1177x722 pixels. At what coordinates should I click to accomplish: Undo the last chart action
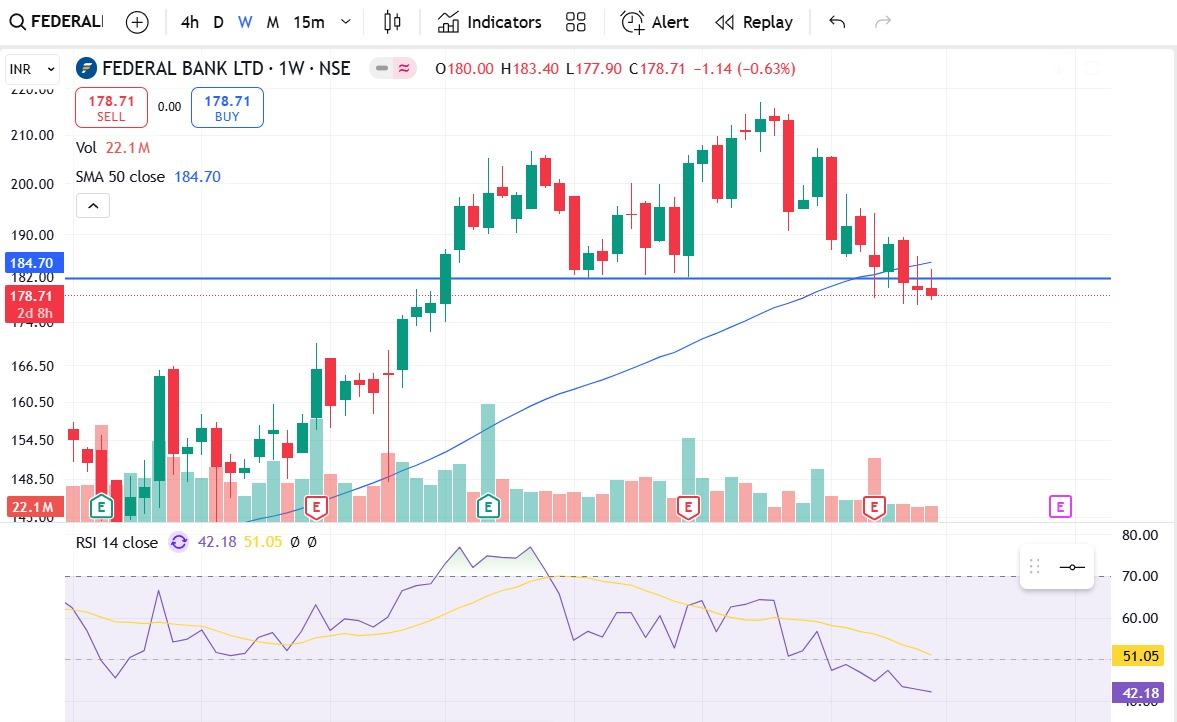click(x=837, y=23)
